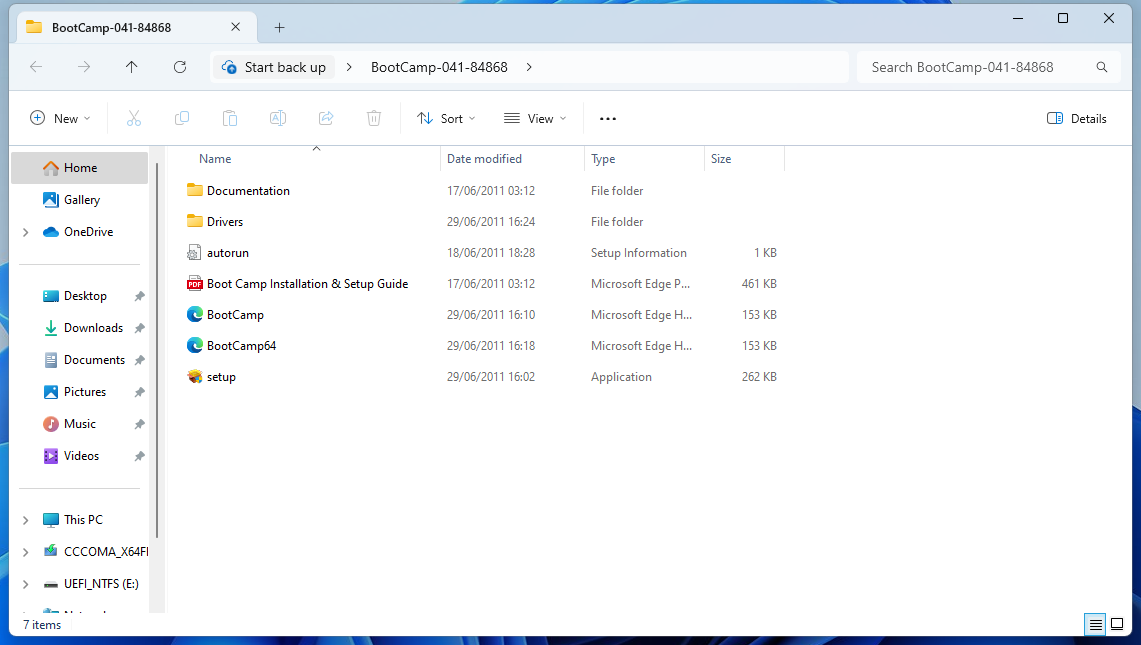The height and width of the screenshot is (645, 1141).
Task: Open the See more ellipsis menu
Action: [x=608, y=119]
